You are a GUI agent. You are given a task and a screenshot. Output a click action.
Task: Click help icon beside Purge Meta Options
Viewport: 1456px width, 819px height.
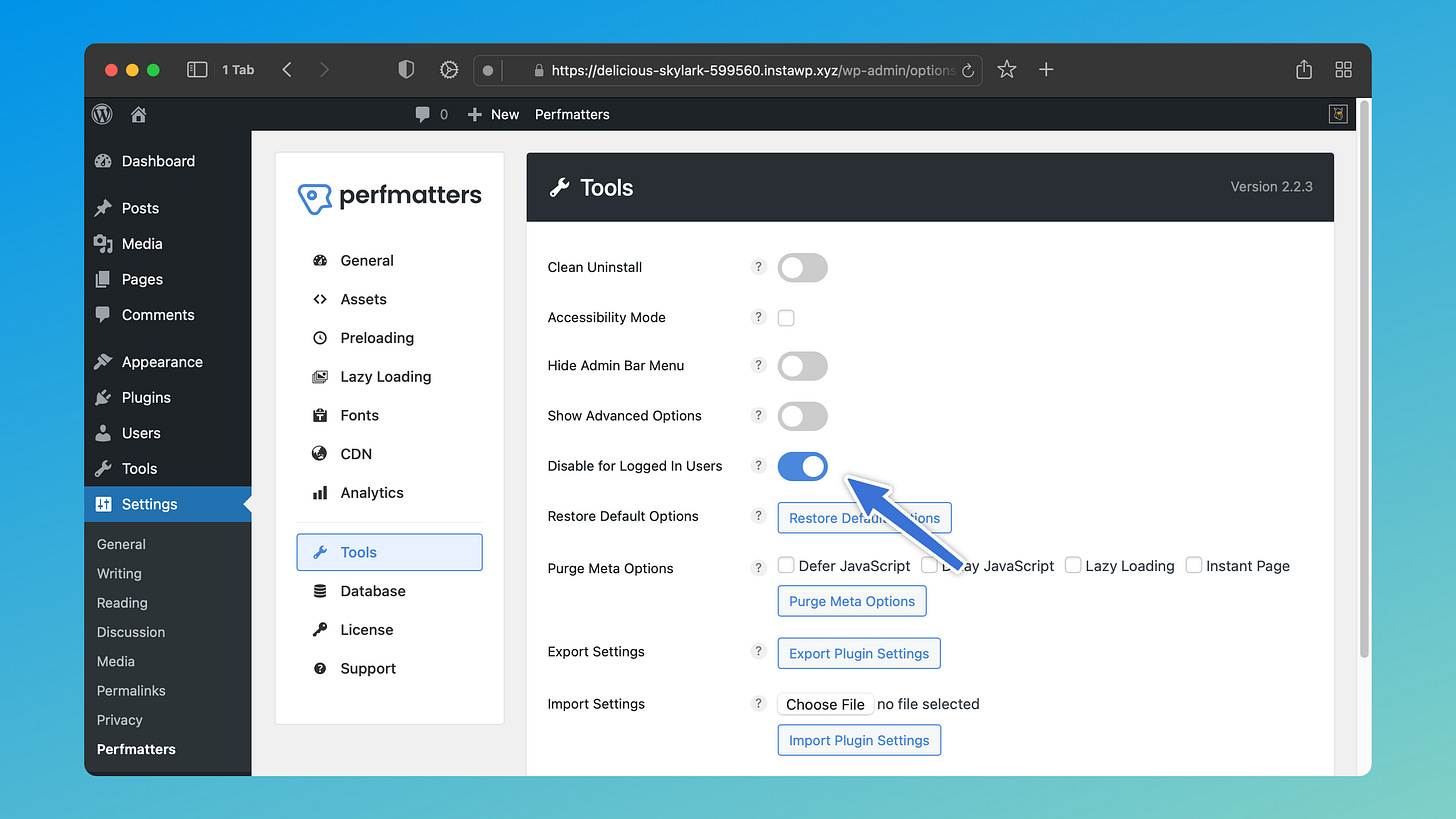coord(758,568)
